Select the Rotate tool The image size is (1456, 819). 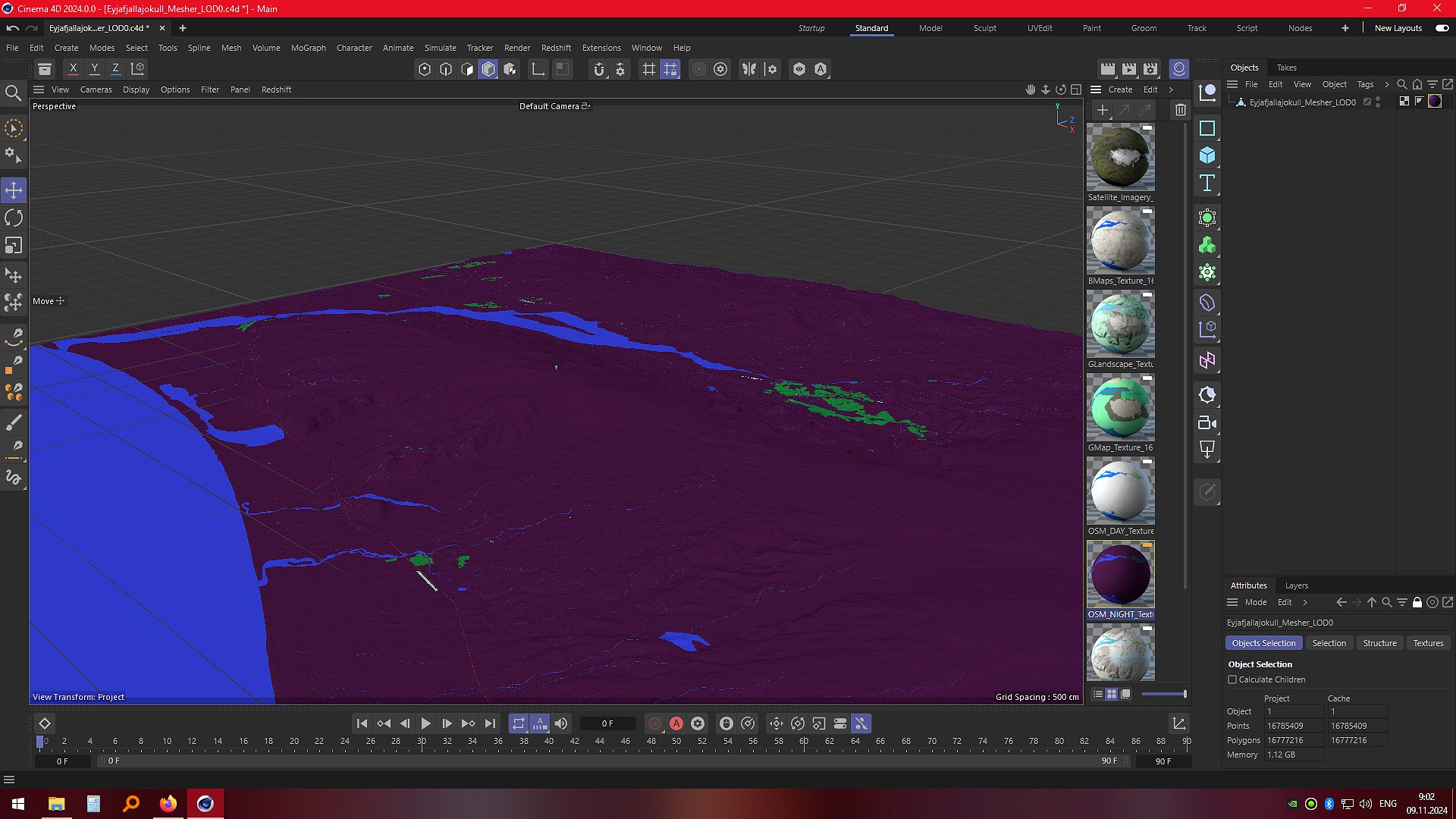click(14, 218)
